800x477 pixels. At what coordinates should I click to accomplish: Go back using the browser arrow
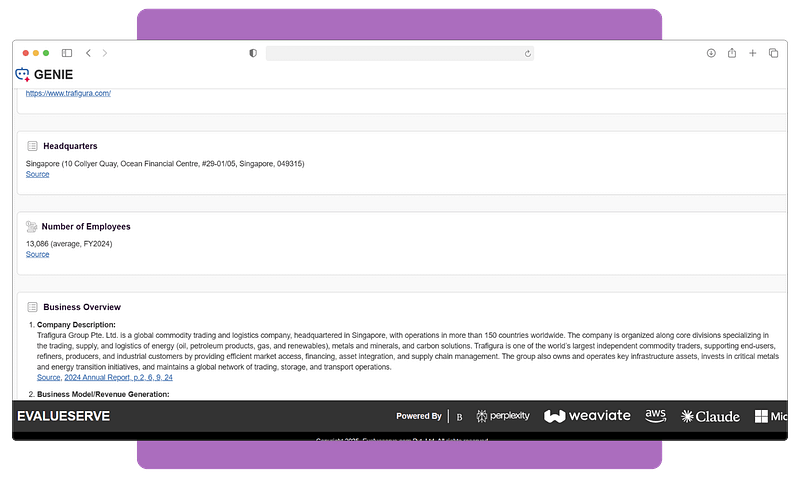(88, 53)
